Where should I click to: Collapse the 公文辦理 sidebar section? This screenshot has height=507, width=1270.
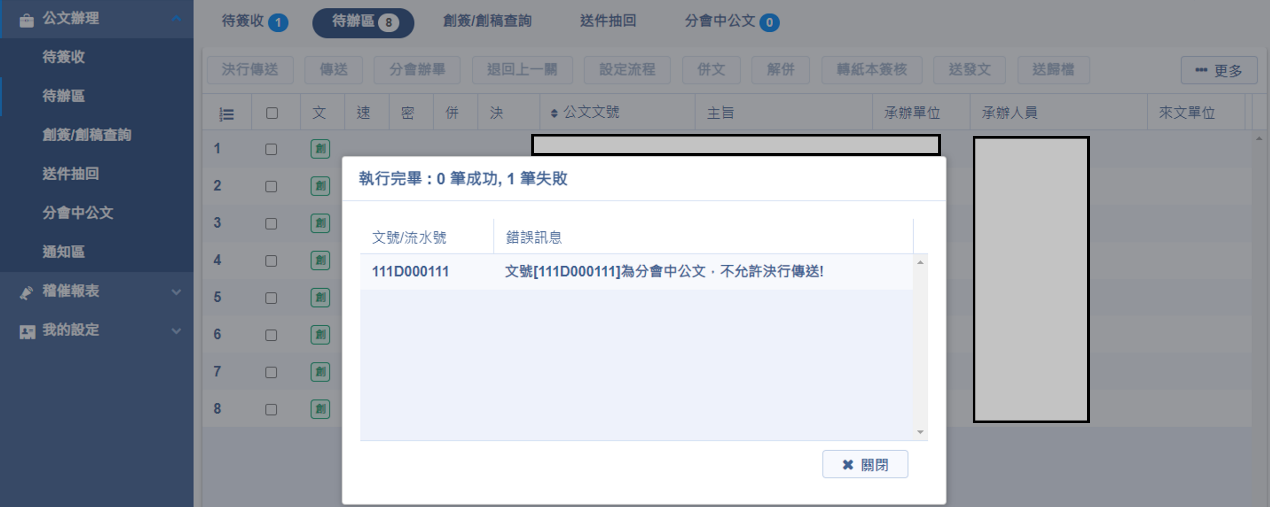coord(176,19)
